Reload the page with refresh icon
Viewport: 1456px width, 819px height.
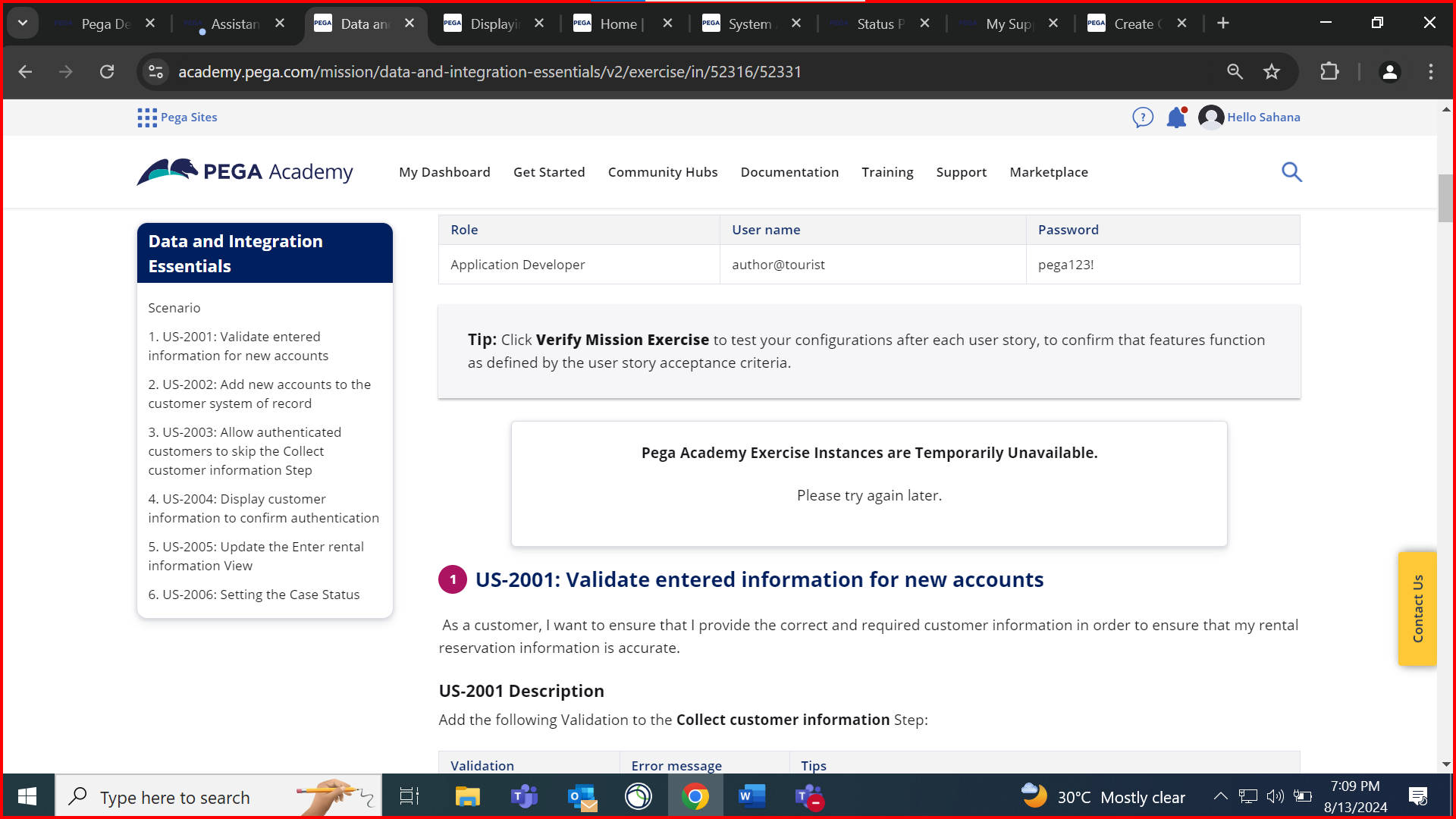pyautogui.click(x=107, y=72)
